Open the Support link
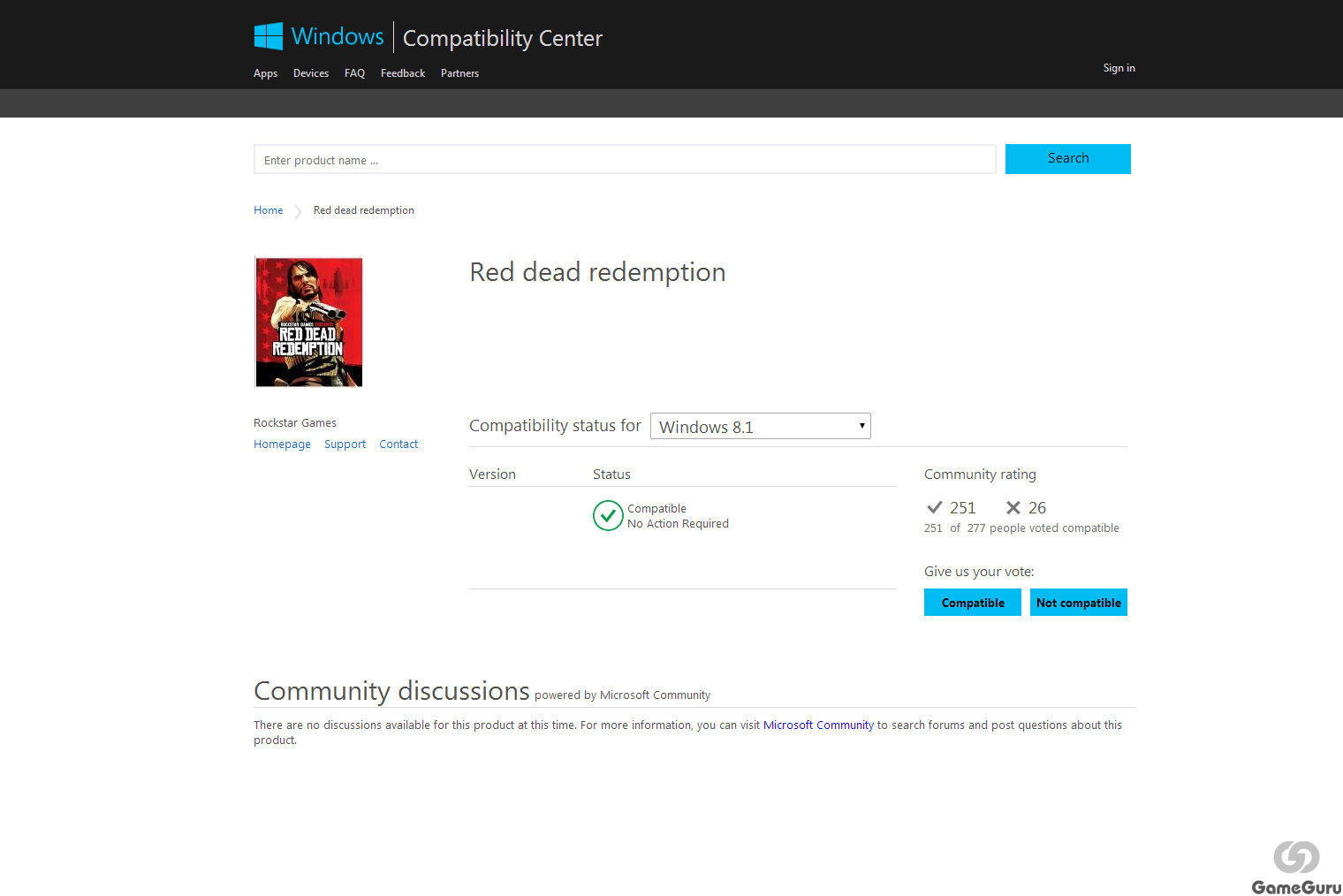The image size is (1343, 896). click(345, 444)
